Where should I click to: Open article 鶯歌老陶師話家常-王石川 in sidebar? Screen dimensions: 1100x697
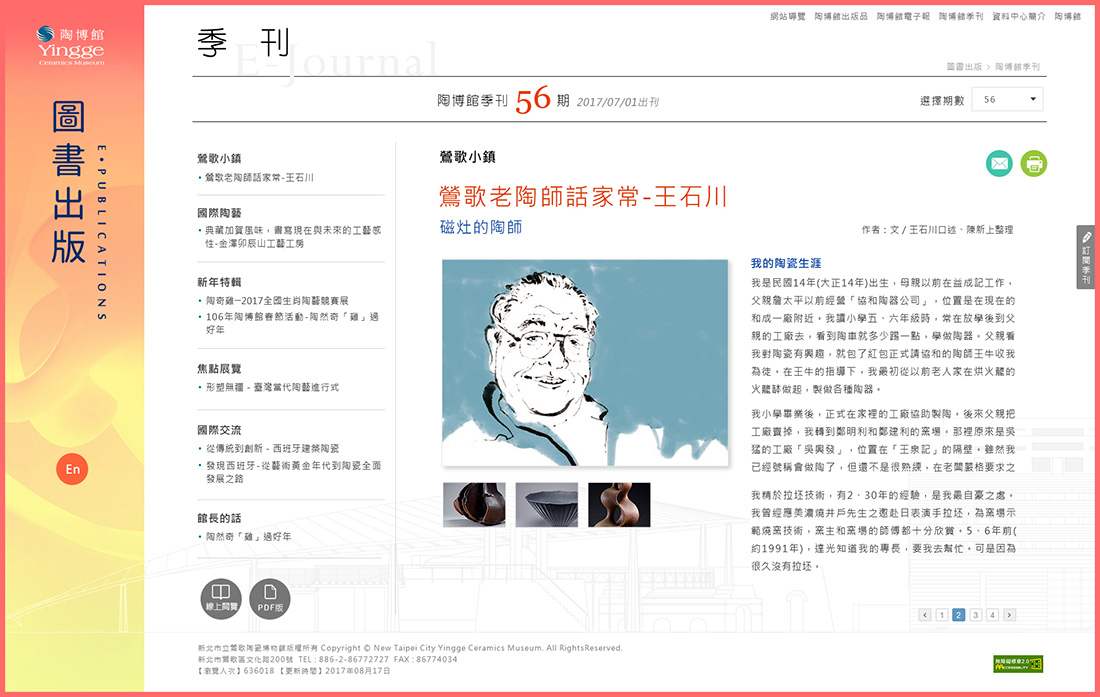[x=260, y=178]
